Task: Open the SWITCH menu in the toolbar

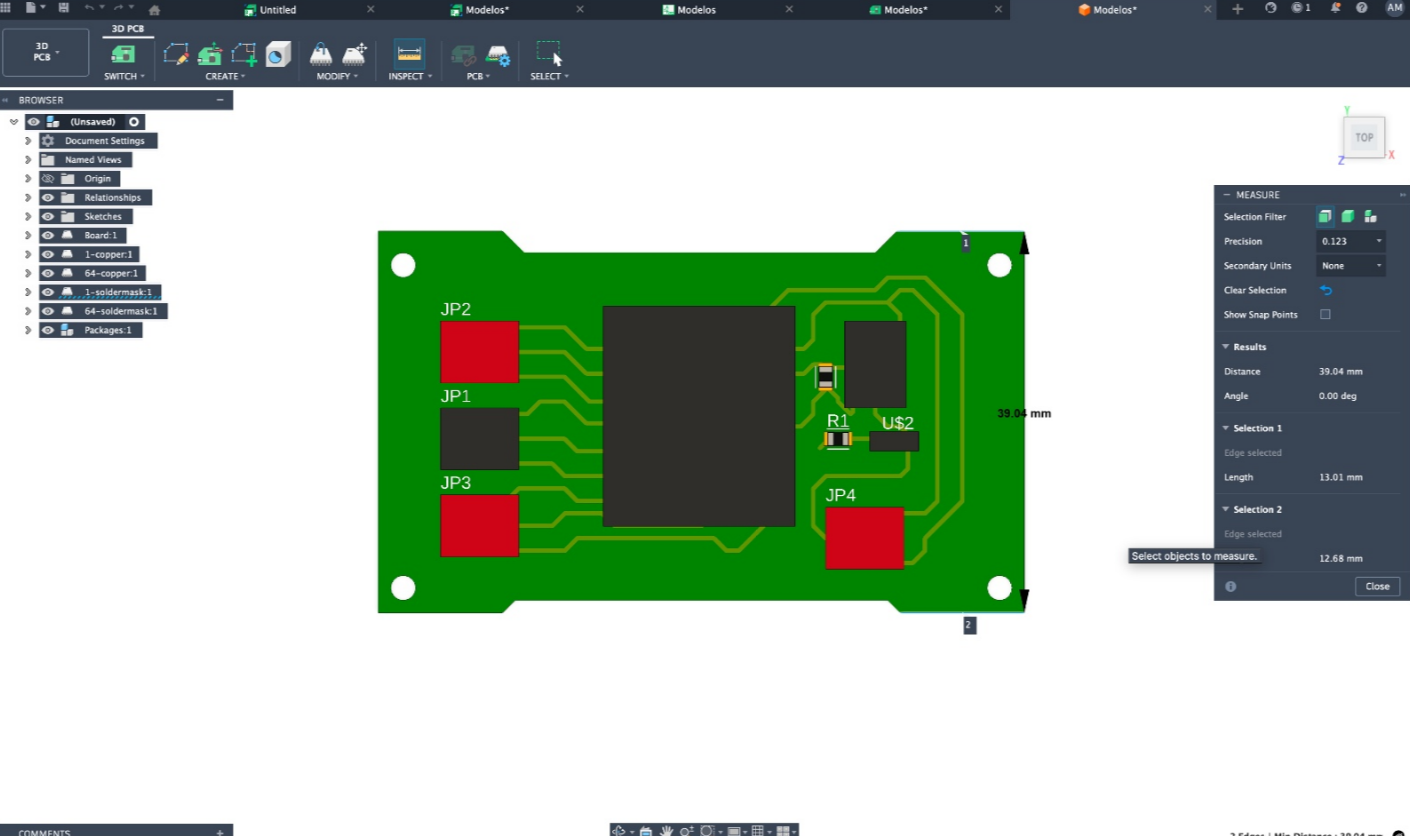Action: point(122,76)
